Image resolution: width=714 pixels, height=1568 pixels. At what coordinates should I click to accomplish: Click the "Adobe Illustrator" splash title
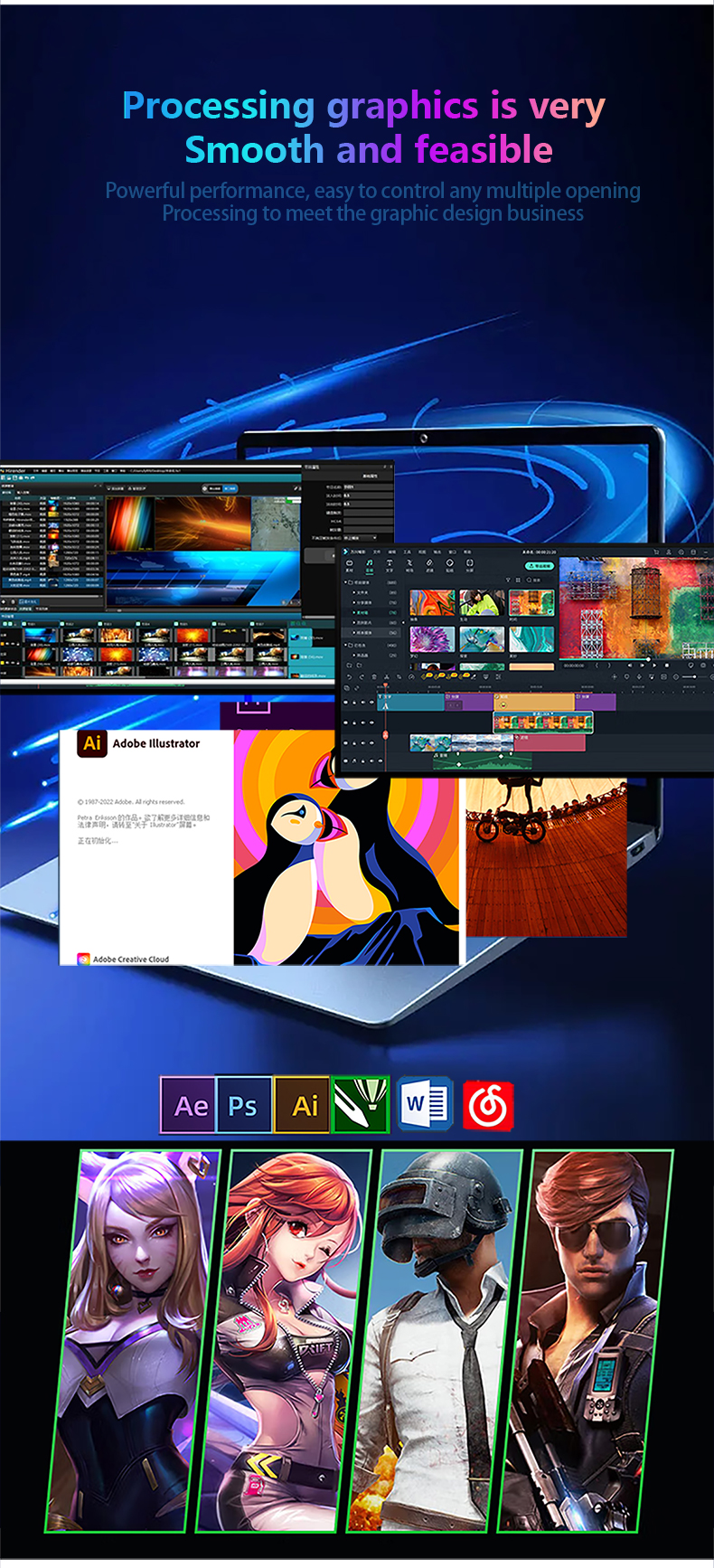[156, 743]
